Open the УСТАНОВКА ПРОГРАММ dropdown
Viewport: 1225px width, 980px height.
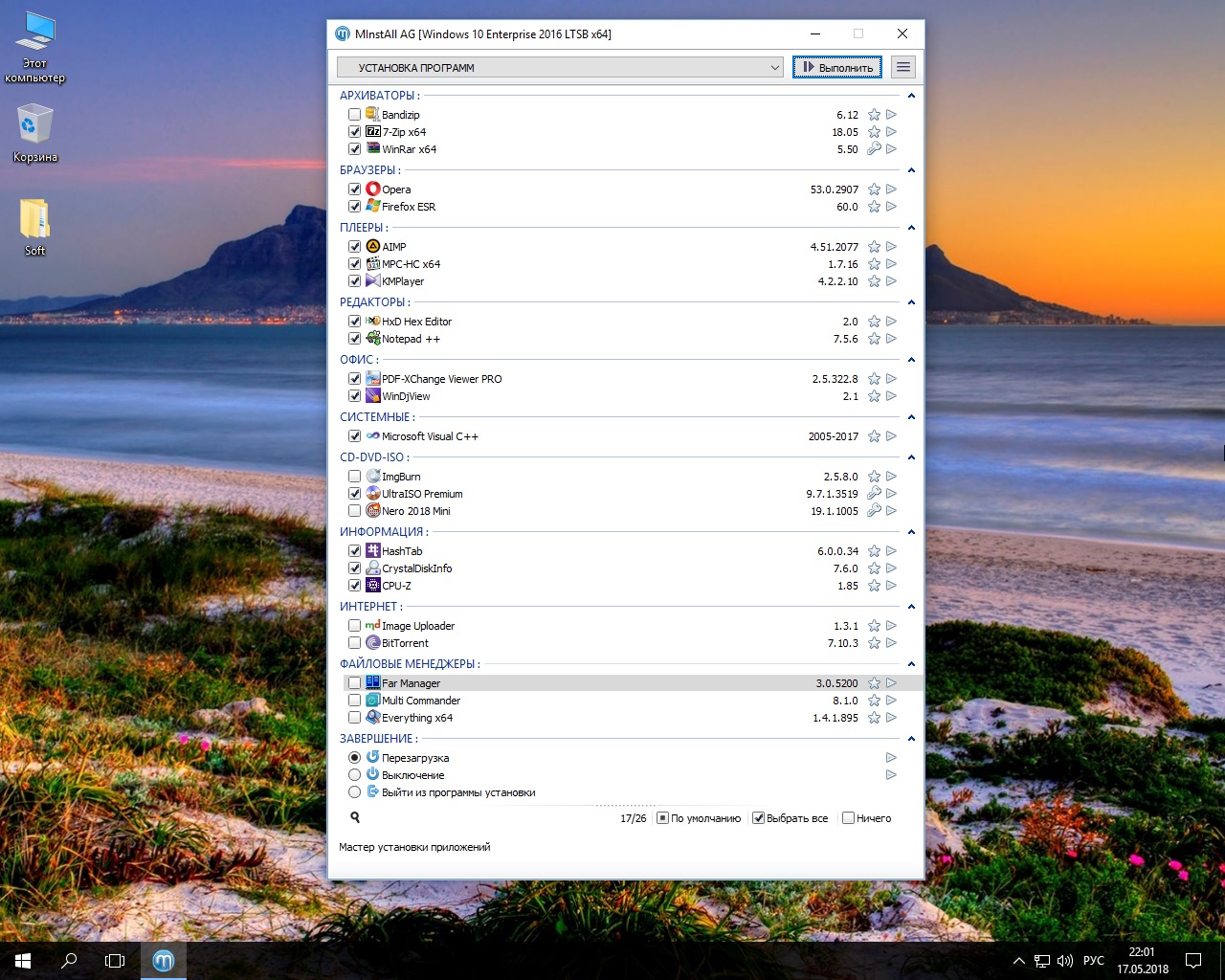point(561,68)
